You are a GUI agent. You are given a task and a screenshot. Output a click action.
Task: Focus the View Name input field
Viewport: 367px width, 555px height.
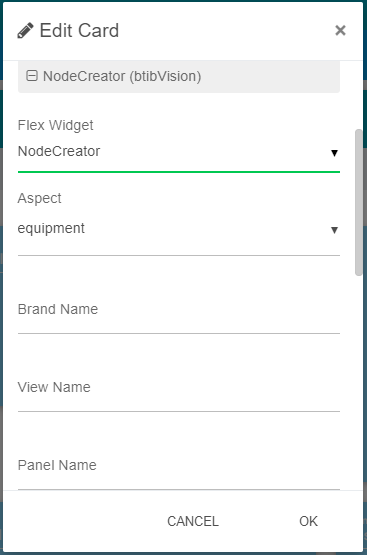click(179, 391)
